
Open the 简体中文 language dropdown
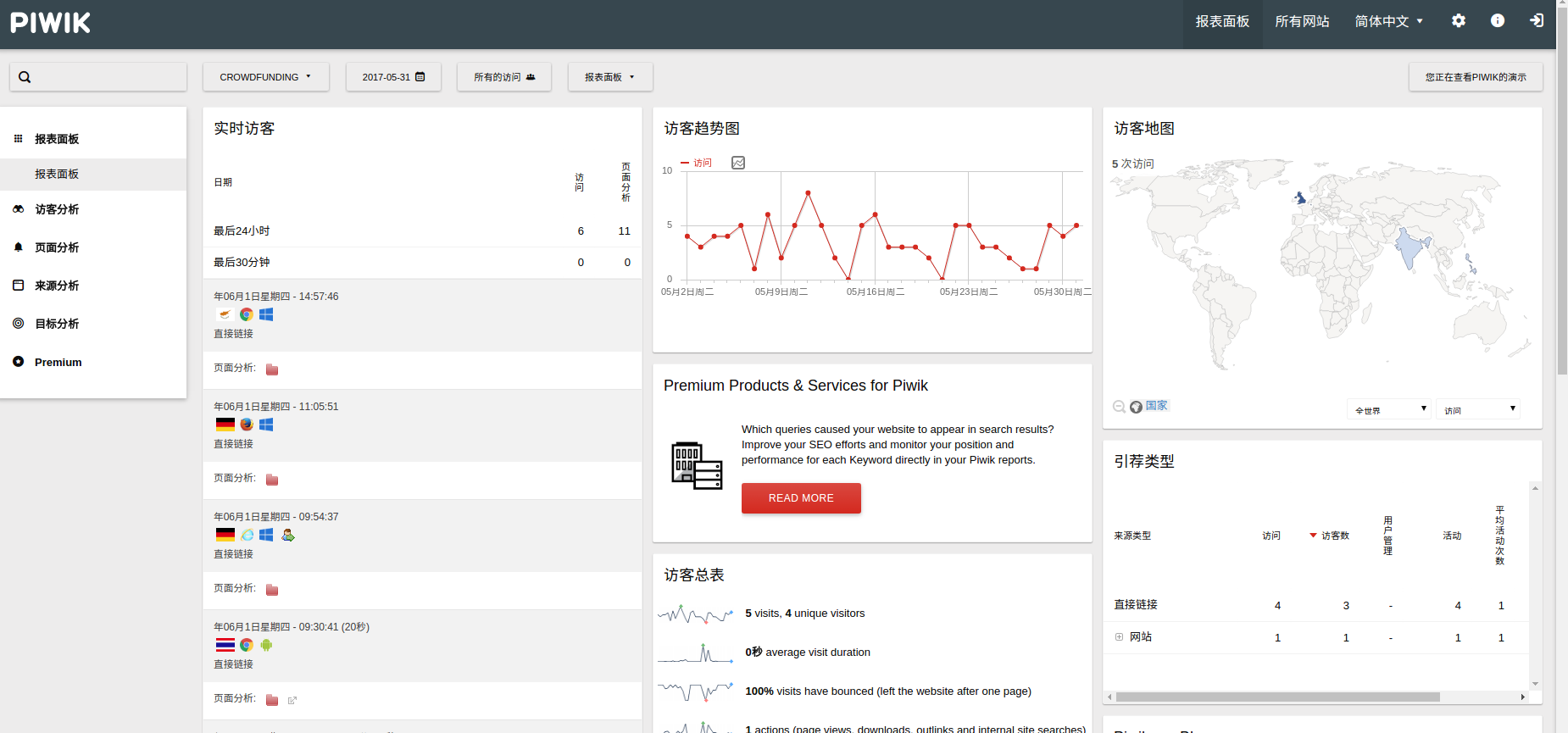tap(1388, 21)
